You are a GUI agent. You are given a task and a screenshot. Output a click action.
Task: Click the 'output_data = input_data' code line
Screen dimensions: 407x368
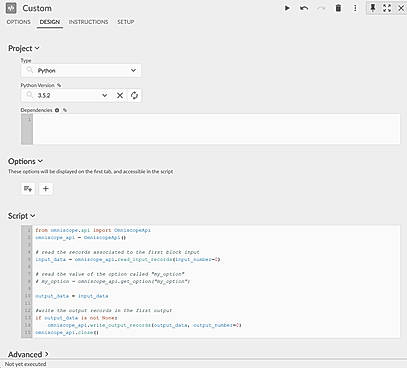tap(72, 296)
